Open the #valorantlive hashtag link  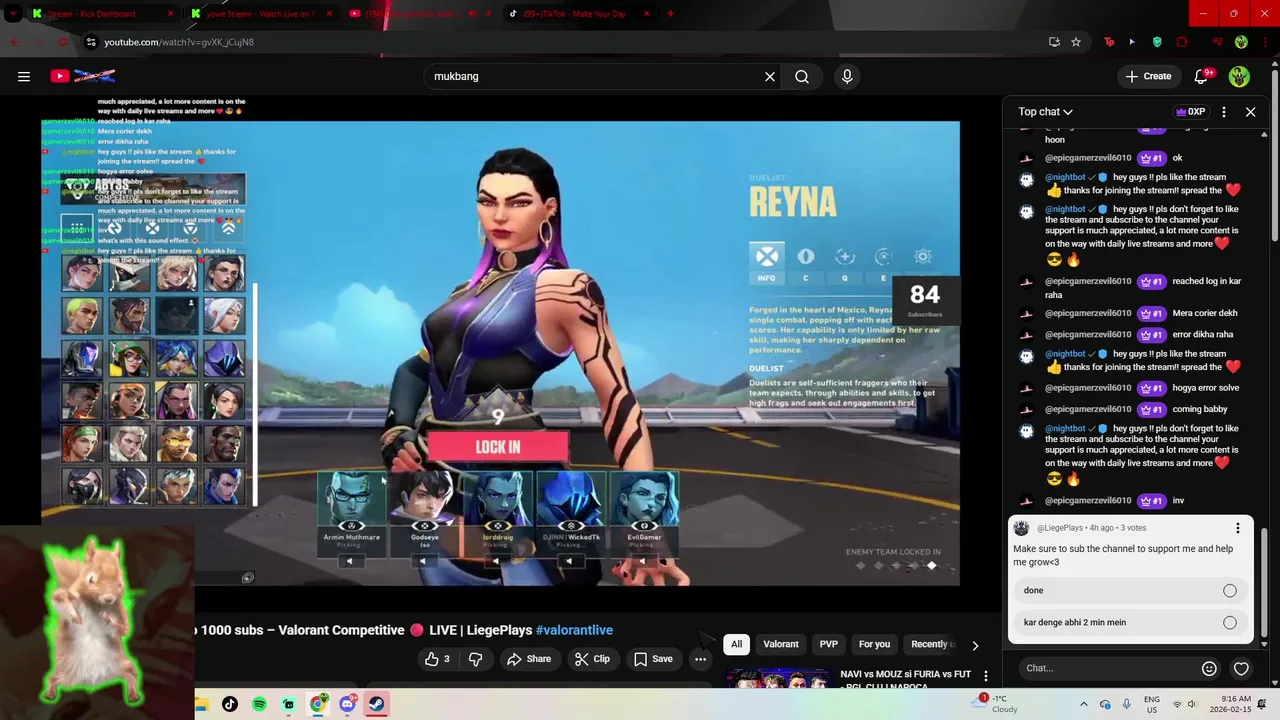tap(574, 630)
